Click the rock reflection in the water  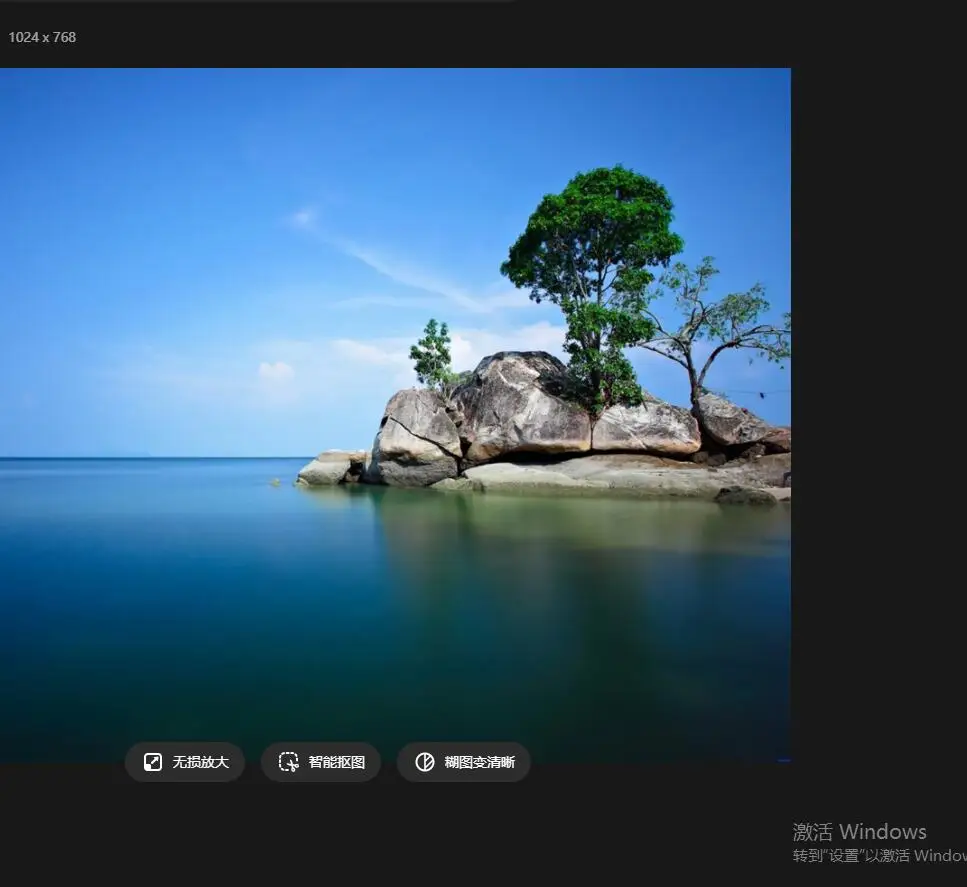tap(555, 543)
